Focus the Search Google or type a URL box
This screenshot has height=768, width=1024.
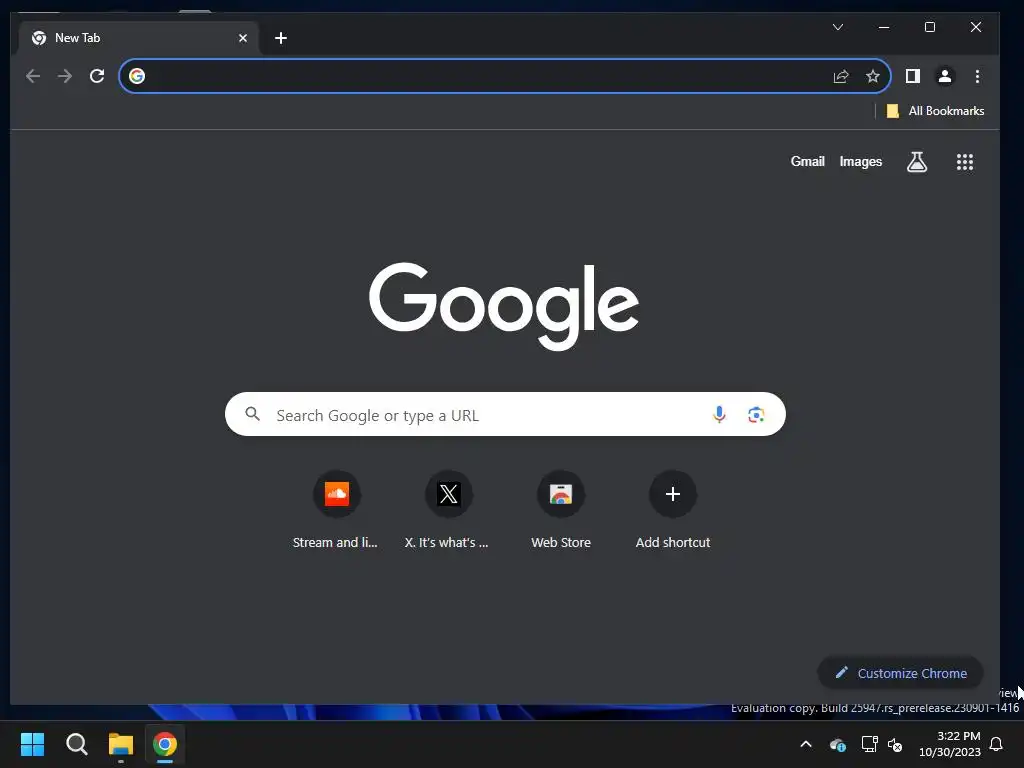[x=505, y=414]
